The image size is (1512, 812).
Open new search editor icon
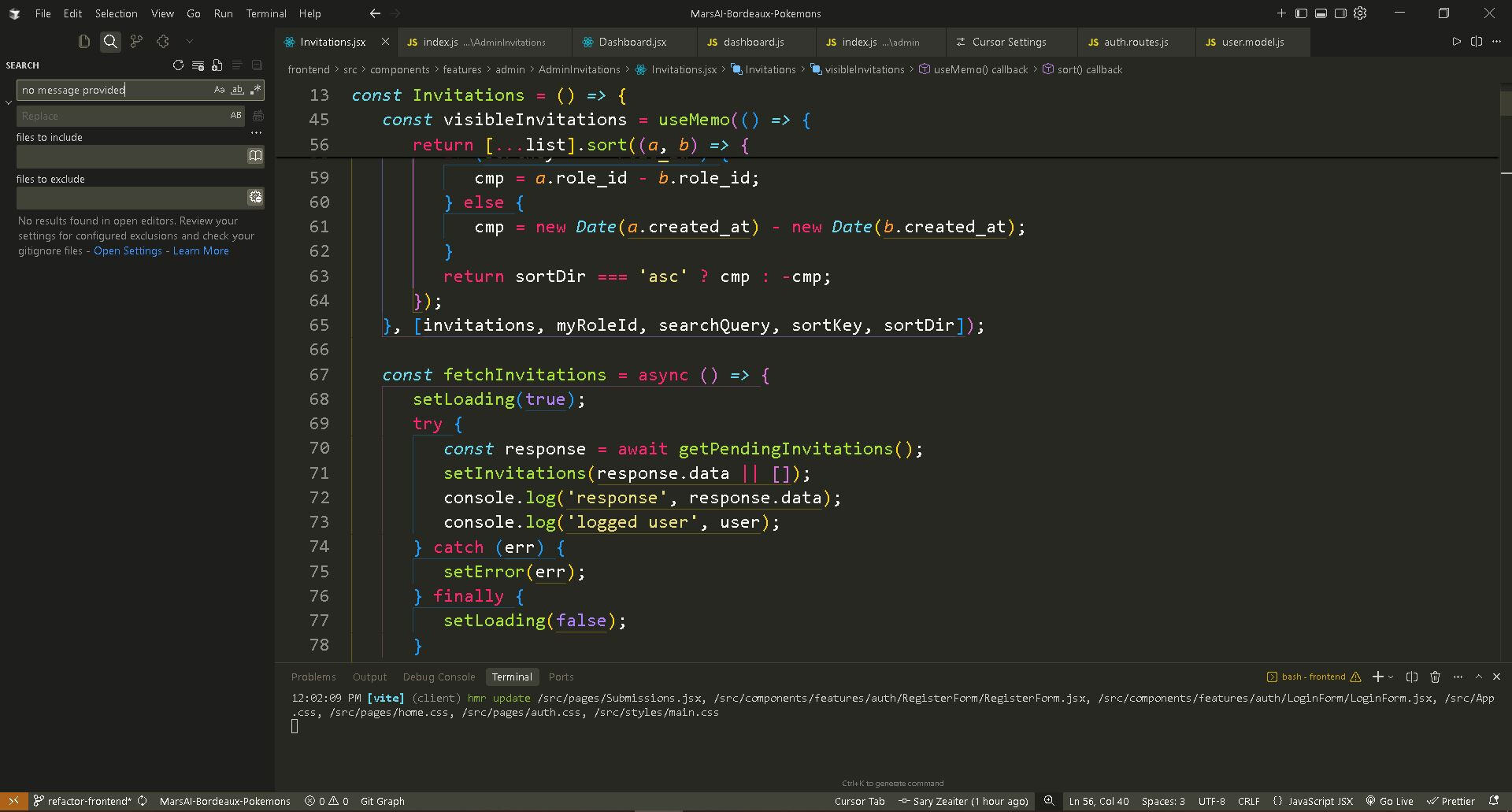217,65
